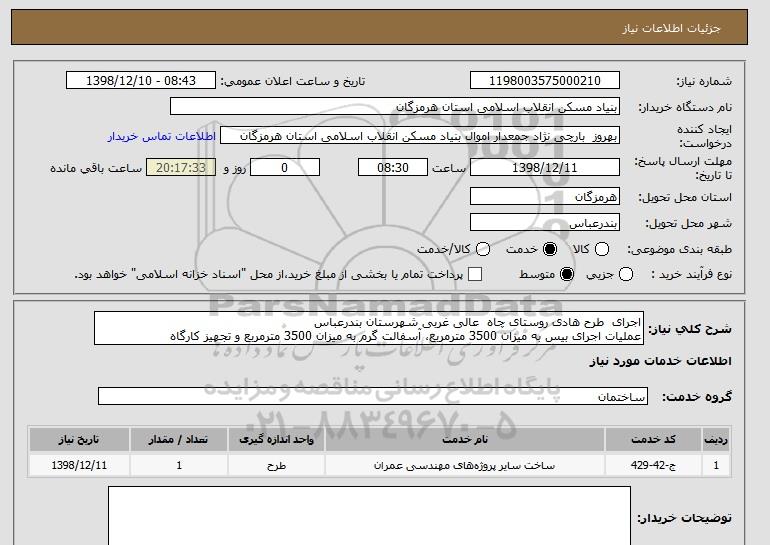
Task: Click the buyer notes text area
Action: [x=369, y=516]
